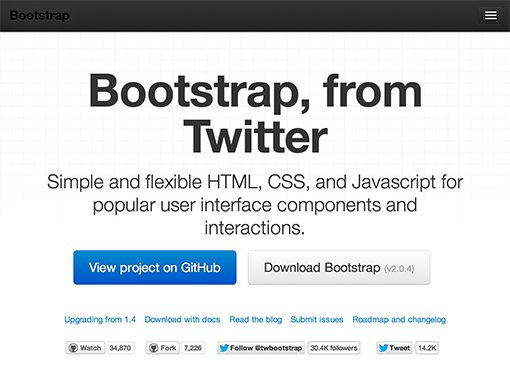Click the GitHub octocat icon on Watch
This screenshot has height=383, width=510.
(73, 348)
